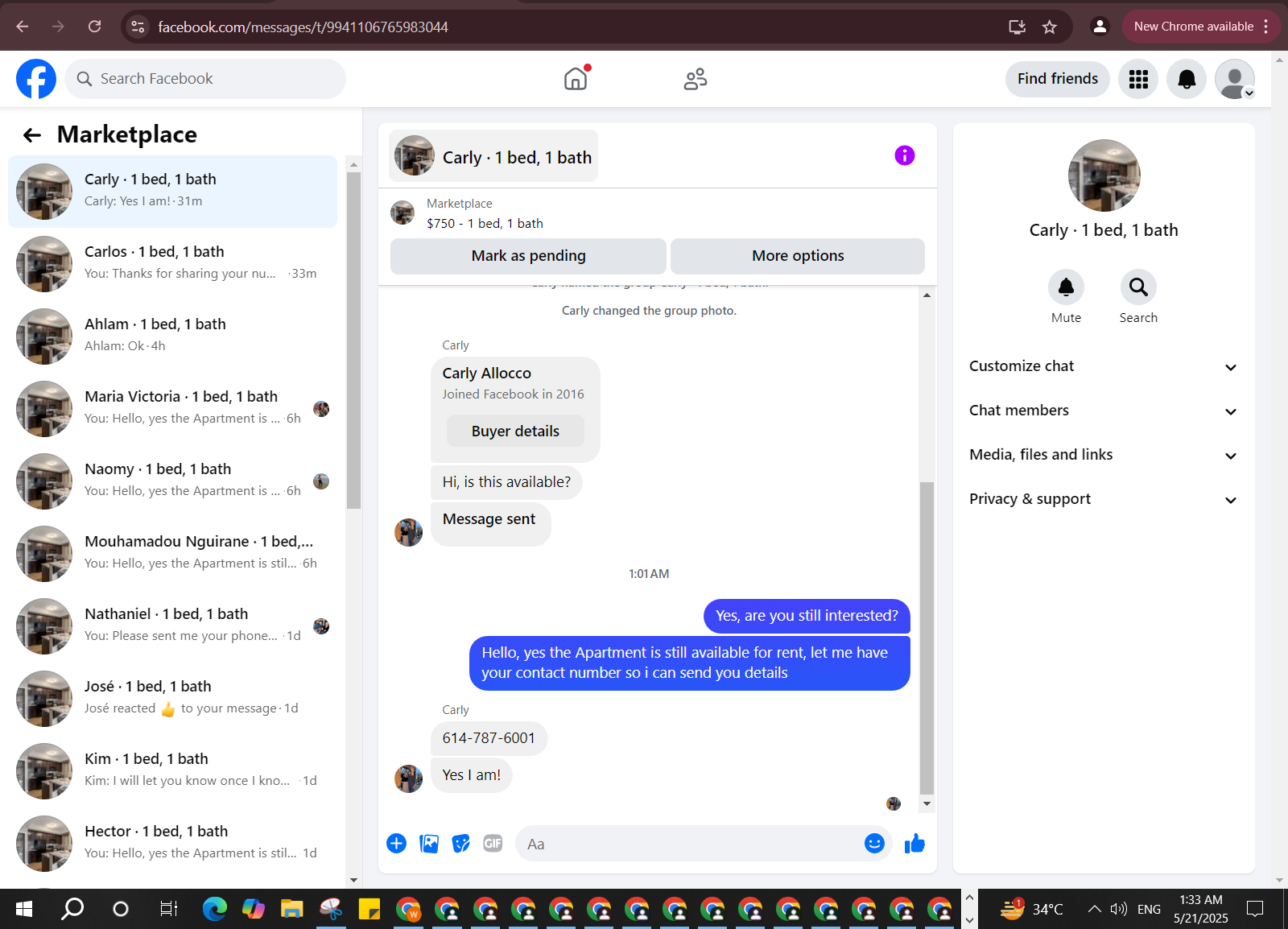
Task: Expand the Chat members section
Action: coord(1103,411)
